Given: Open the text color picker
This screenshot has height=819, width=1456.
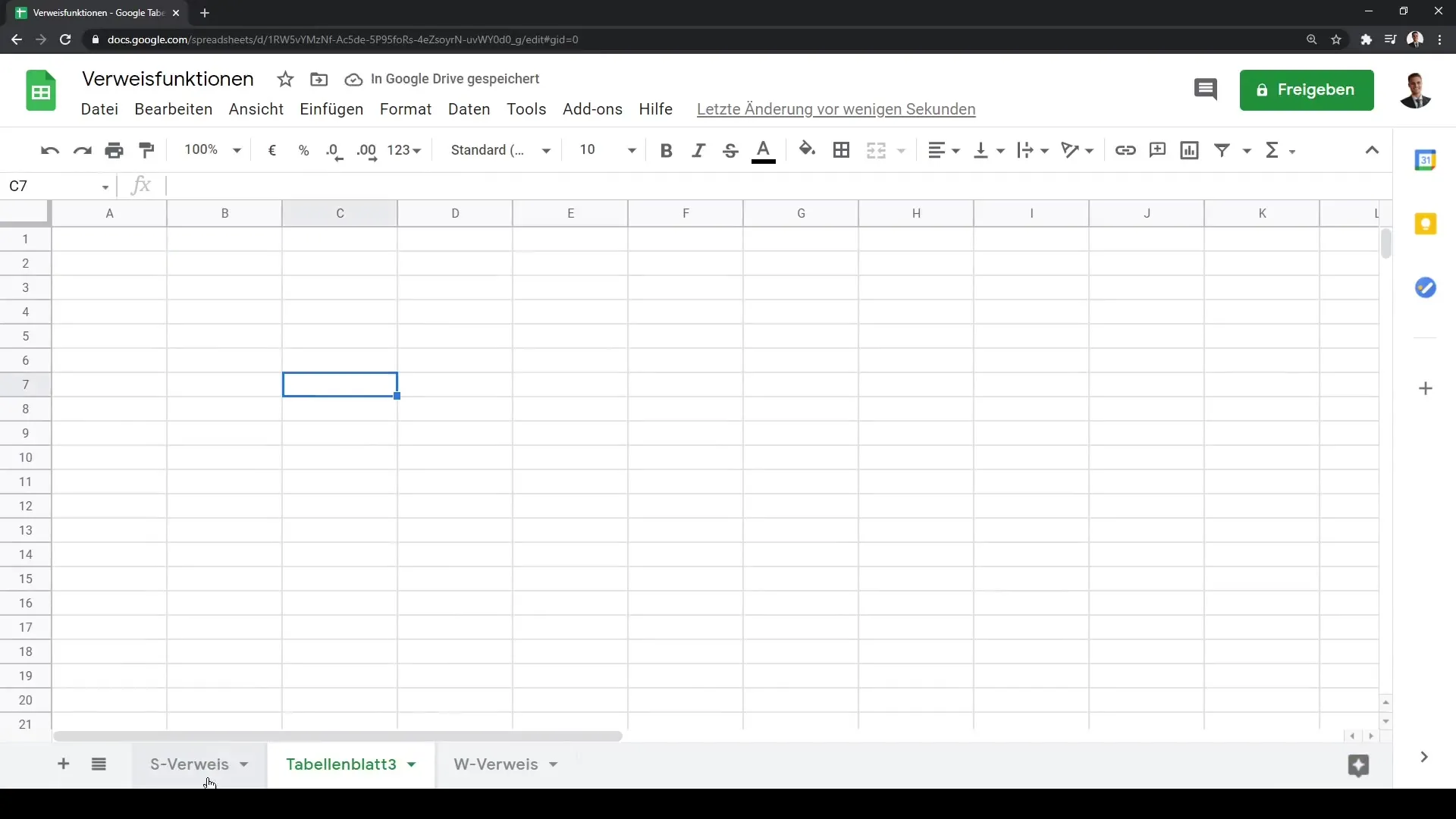Looking at the screenshot, I should (x=764, y=151).
